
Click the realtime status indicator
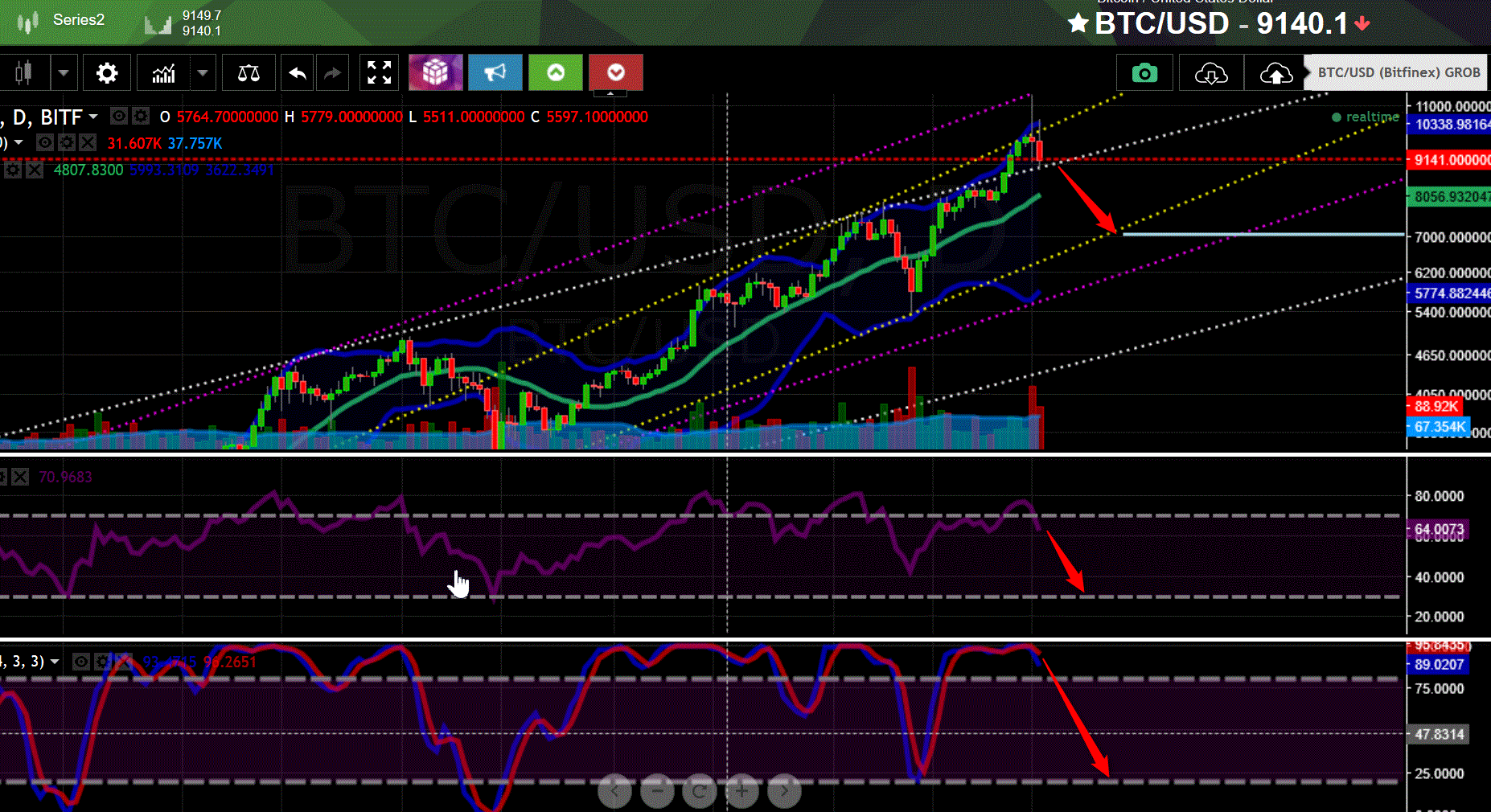coord(1366,117)
